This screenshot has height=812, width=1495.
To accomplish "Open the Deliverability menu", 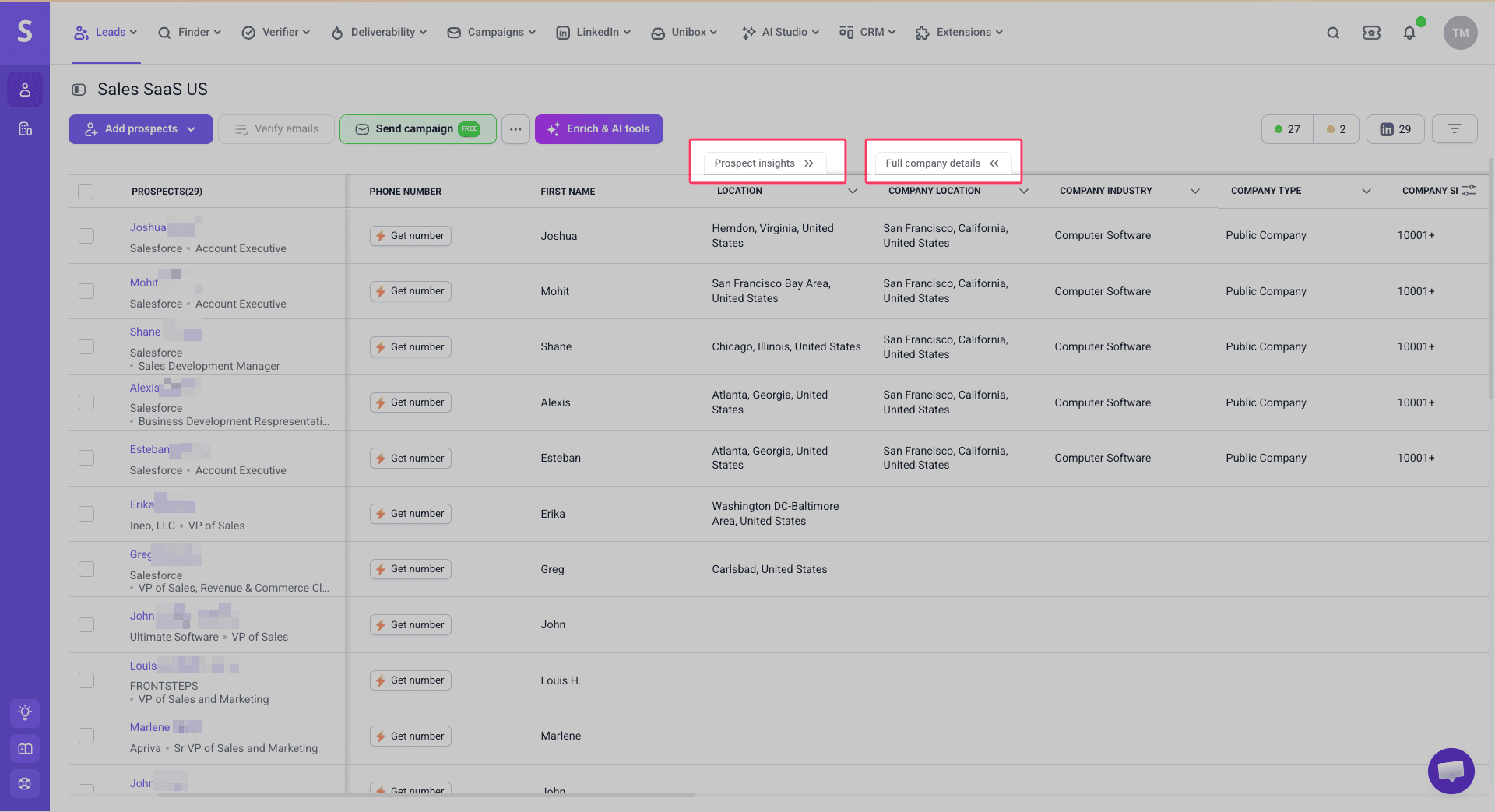I will [x=379, y=33].
